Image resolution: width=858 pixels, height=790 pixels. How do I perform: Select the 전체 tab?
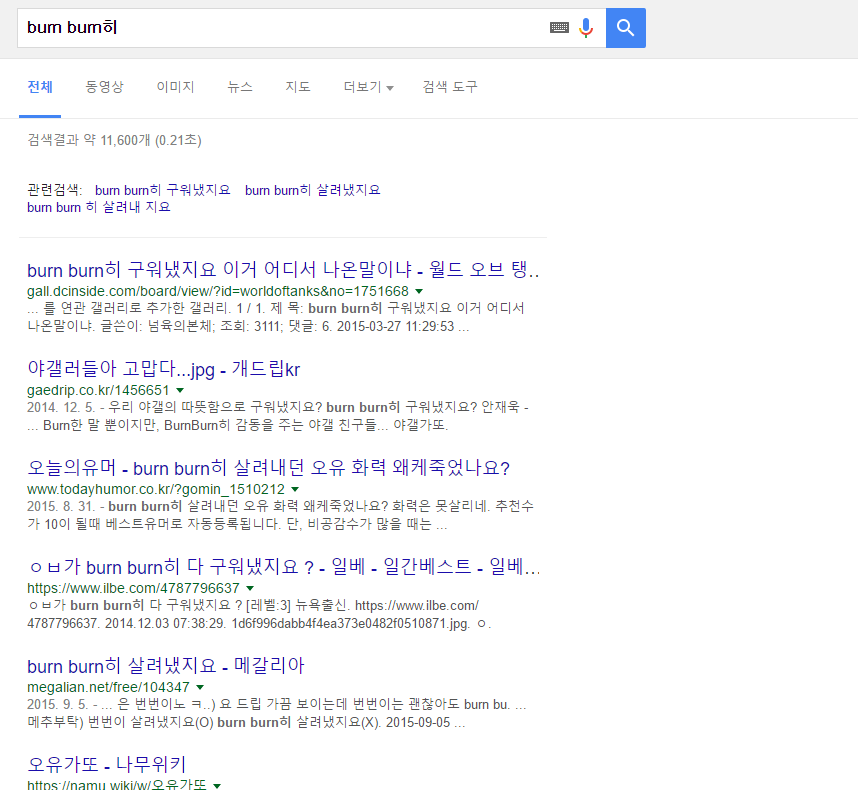coord(40,87)
